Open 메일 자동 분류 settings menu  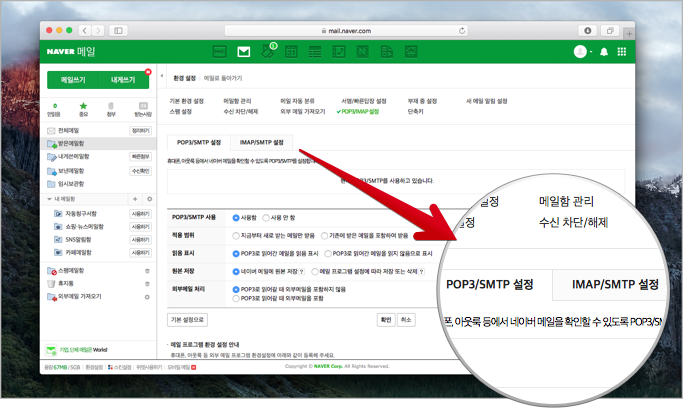(297, 101)
